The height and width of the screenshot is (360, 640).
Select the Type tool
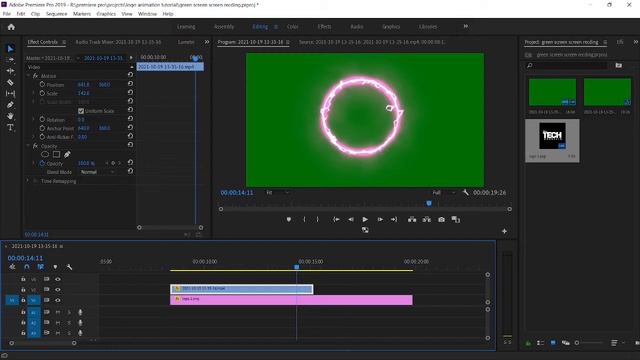coord(10,128)
